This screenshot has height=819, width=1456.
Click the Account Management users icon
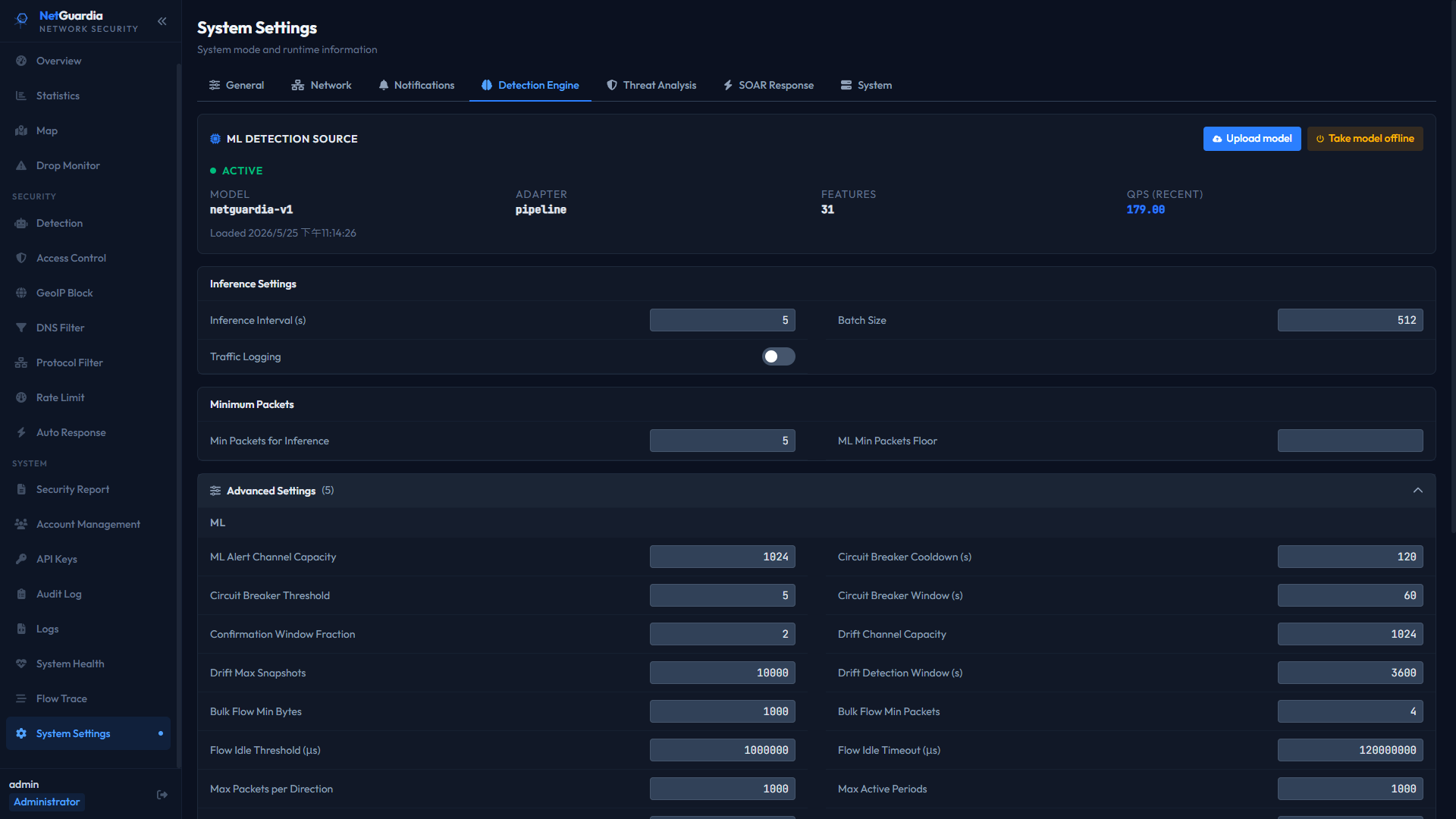[21, 524]
